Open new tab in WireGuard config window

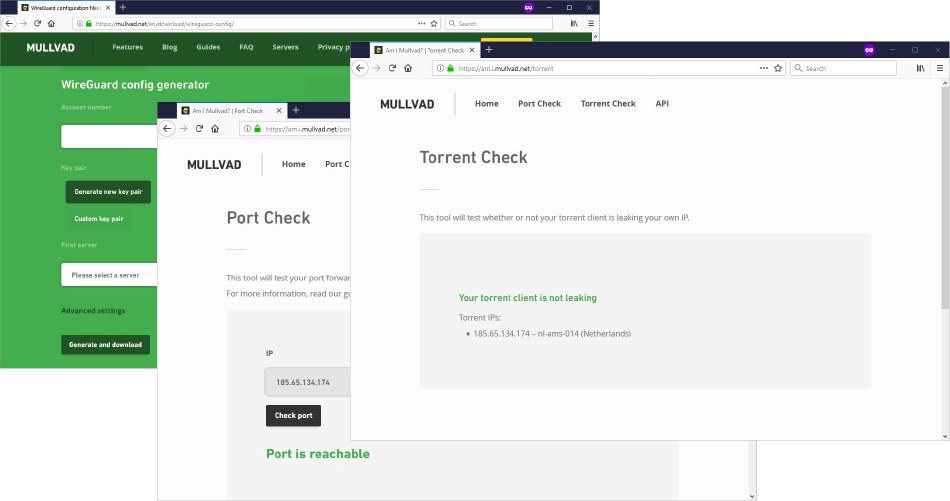[x=122, y=7]
